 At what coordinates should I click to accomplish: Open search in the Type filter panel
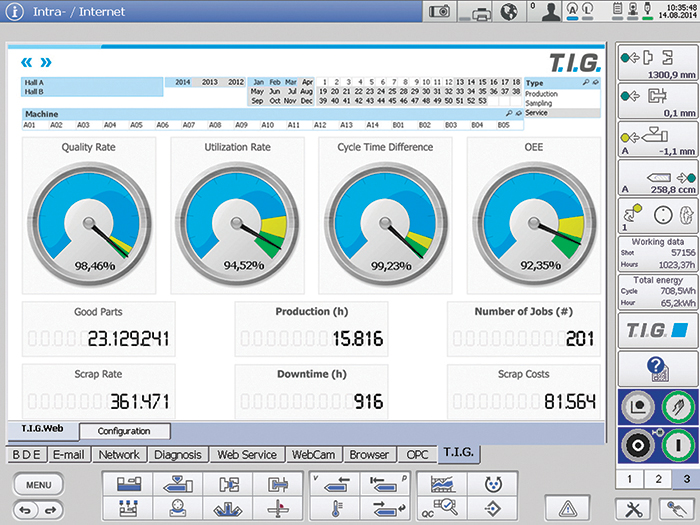[587, 83]
